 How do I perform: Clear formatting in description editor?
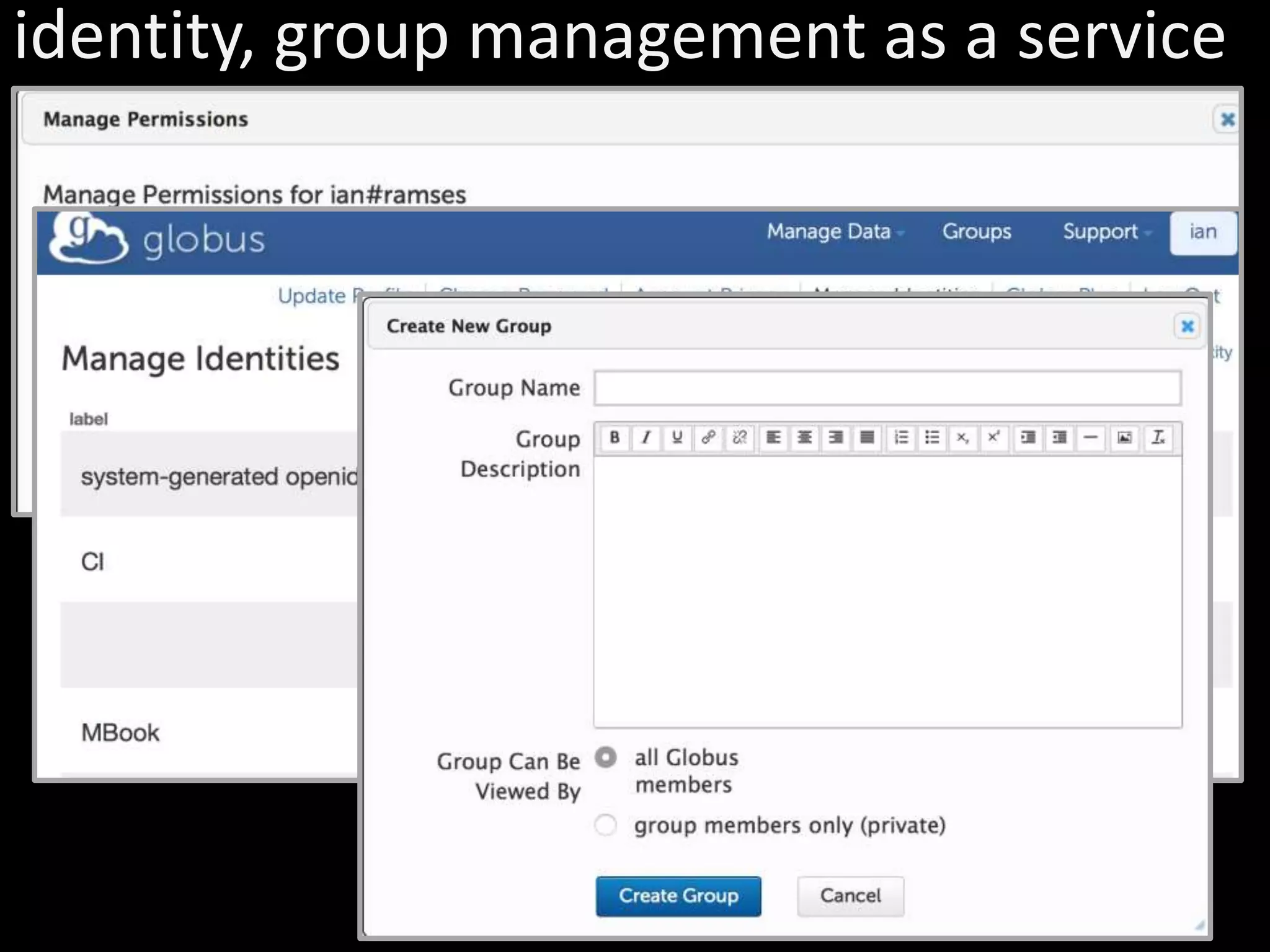1158,438
